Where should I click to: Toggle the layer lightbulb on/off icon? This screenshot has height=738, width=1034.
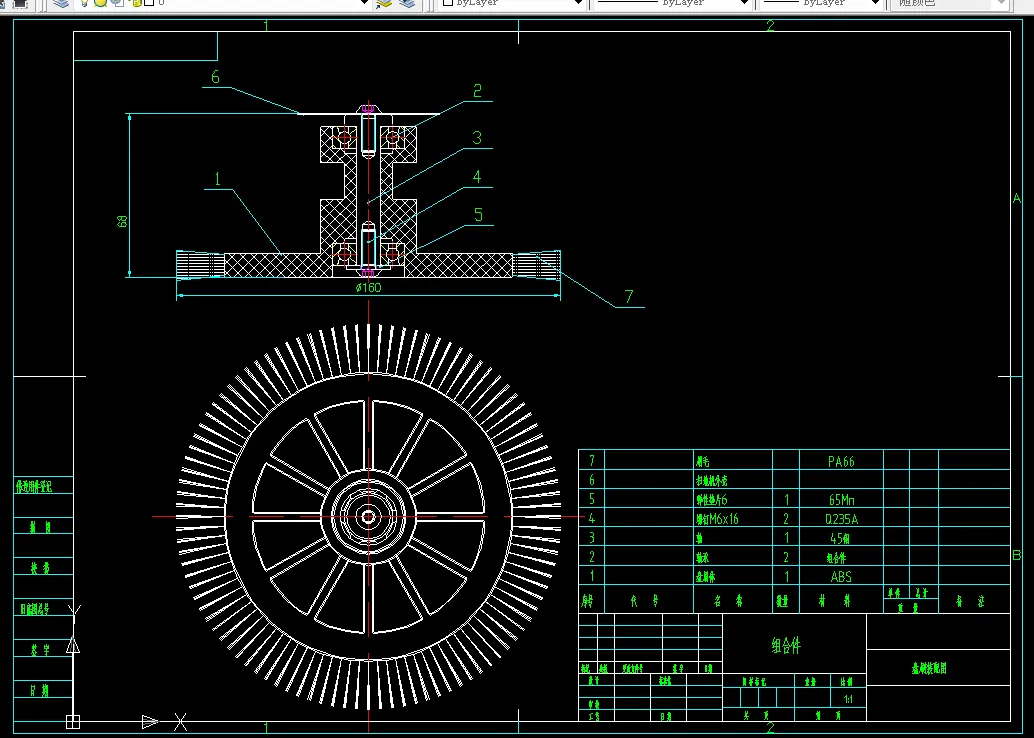click(x=84, y=3)
